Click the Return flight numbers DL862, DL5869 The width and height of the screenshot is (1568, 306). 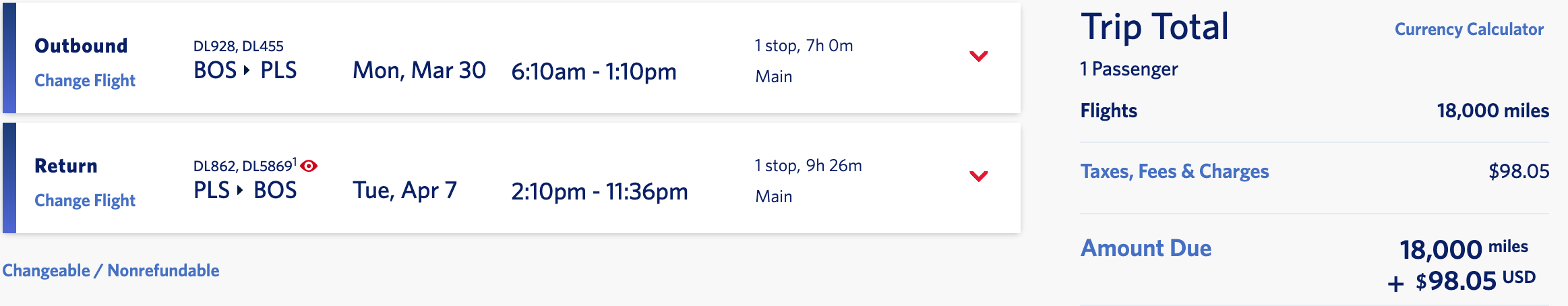243,166
